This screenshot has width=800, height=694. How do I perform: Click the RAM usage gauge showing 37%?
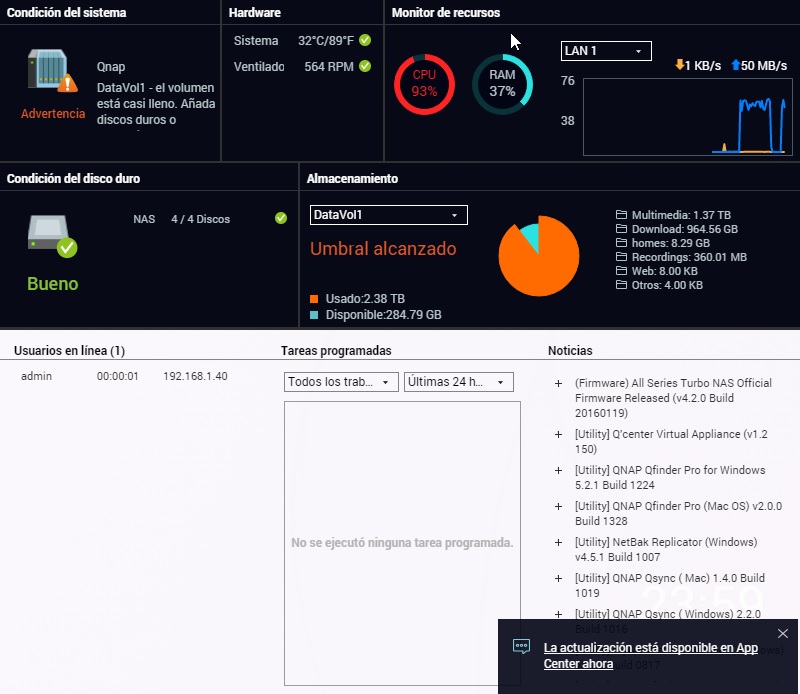click(x=502, y=84)
